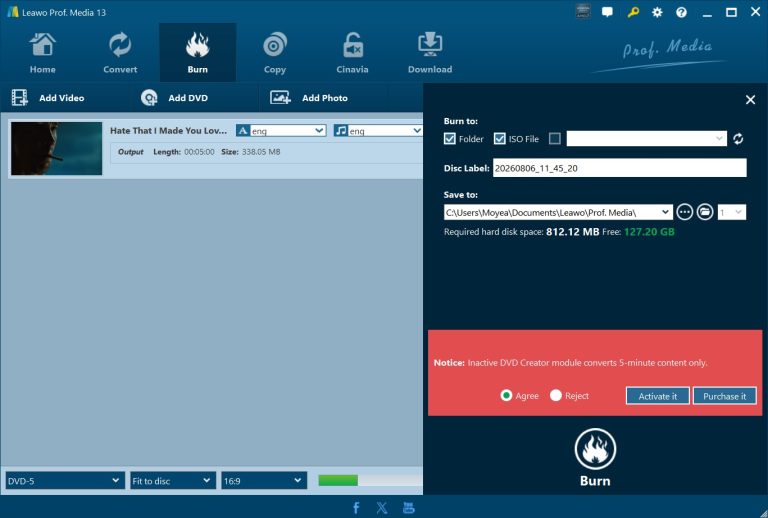Click Add Video button

pos(48,98)
